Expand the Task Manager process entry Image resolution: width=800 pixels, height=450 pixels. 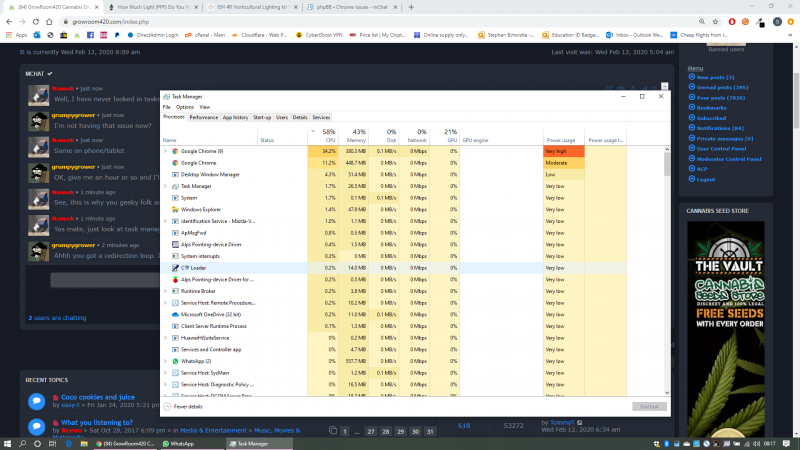[x=165, y=186]
